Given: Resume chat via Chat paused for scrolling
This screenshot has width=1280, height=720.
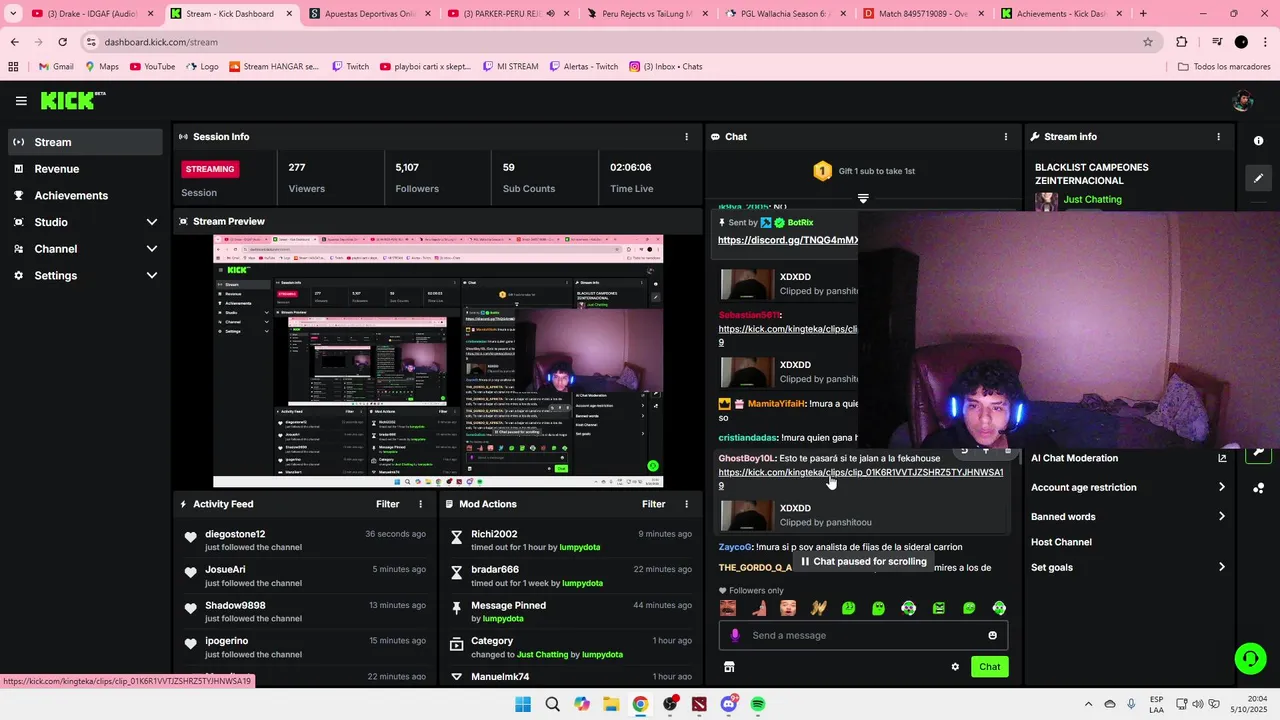Looking at the screenshot, I should tap(864, 562).
